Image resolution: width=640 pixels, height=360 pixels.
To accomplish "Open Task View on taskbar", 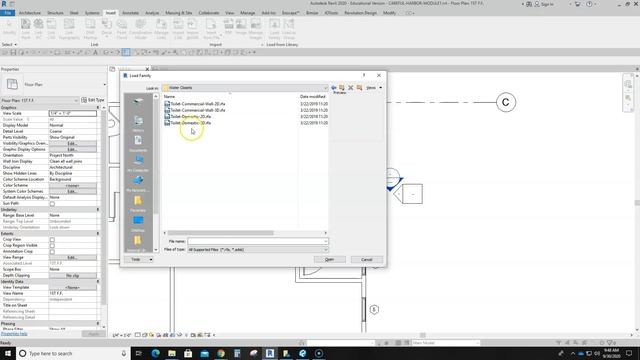I will tap(138, 353).
